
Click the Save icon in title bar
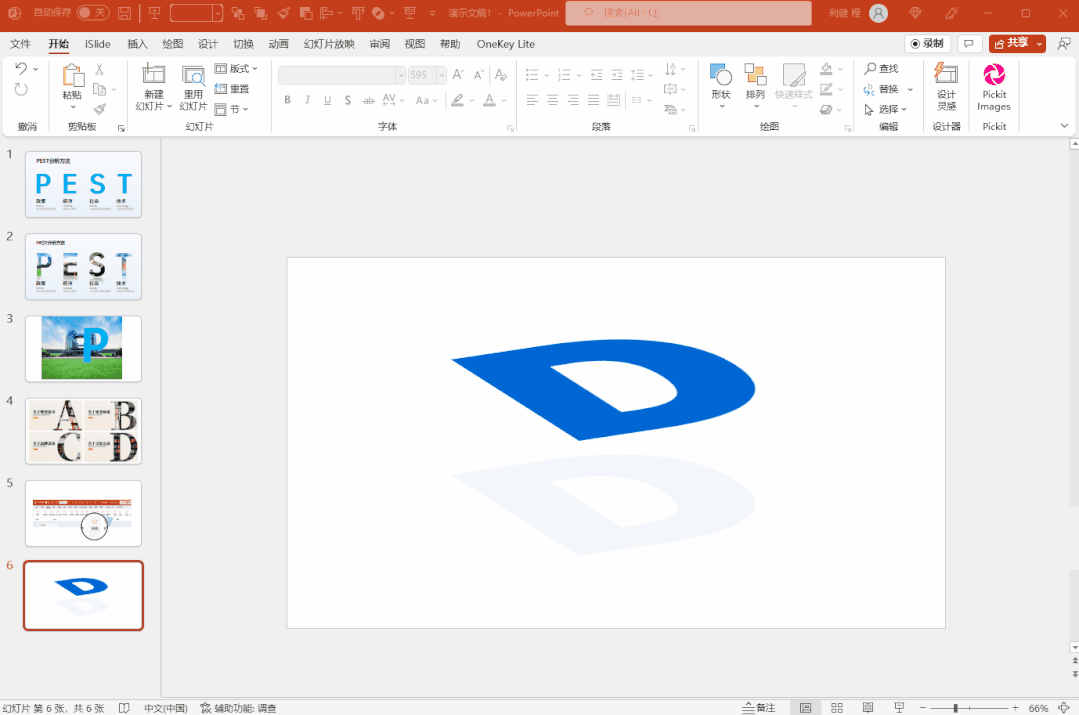(125, 12)
